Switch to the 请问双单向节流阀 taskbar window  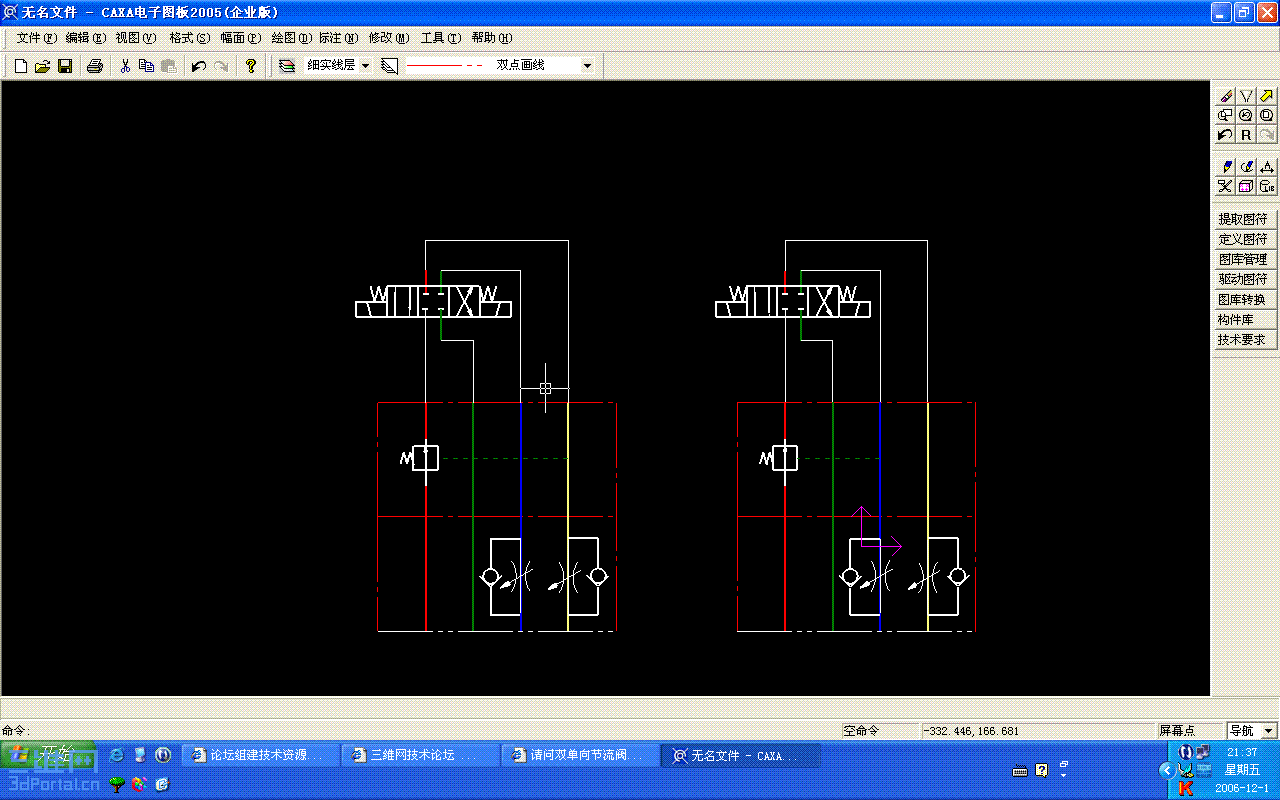tap(580, 755)
